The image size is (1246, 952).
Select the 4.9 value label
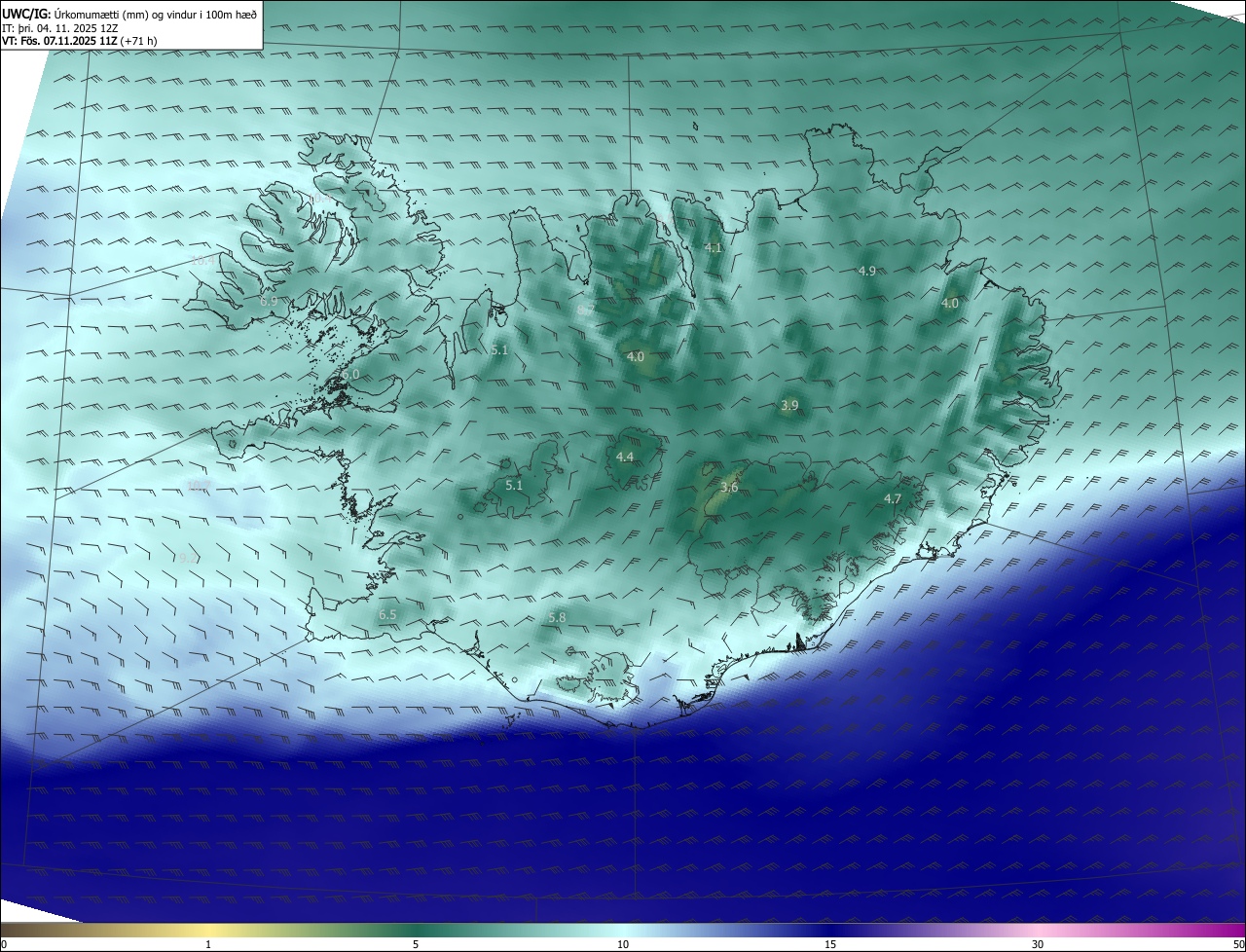tap(867, 271)
